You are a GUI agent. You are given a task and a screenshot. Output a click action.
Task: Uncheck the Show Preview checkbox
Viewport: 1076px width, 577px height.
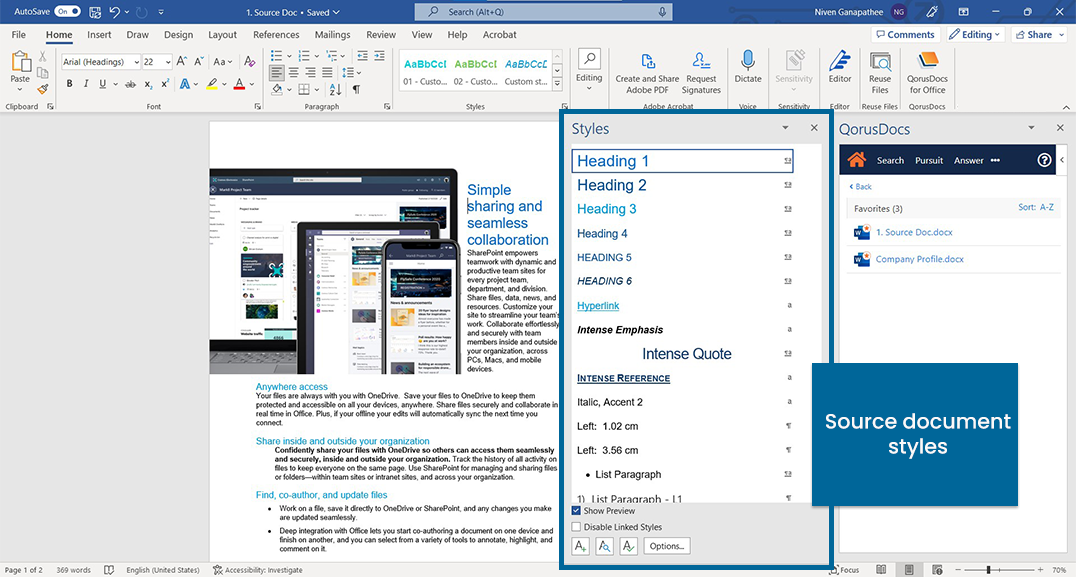pos(576,510)
